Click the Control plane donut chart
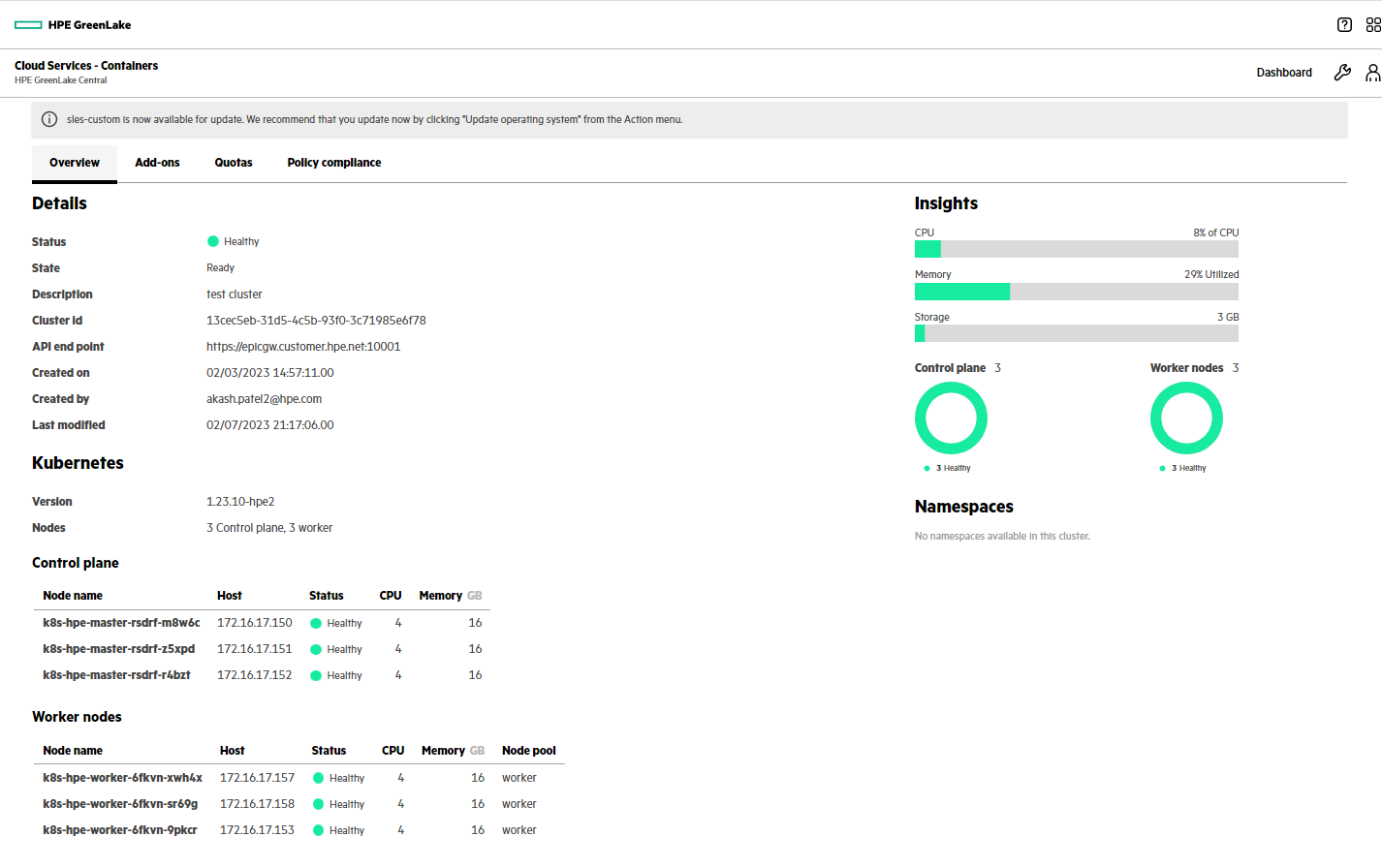The image size is (1382, 868). click(951, 418)
